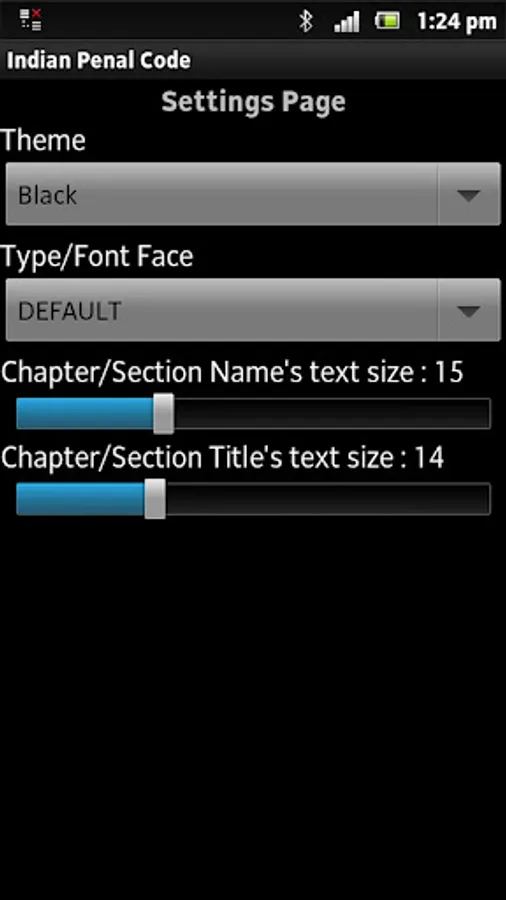Tap the Theme label

(x=44, y=140)
